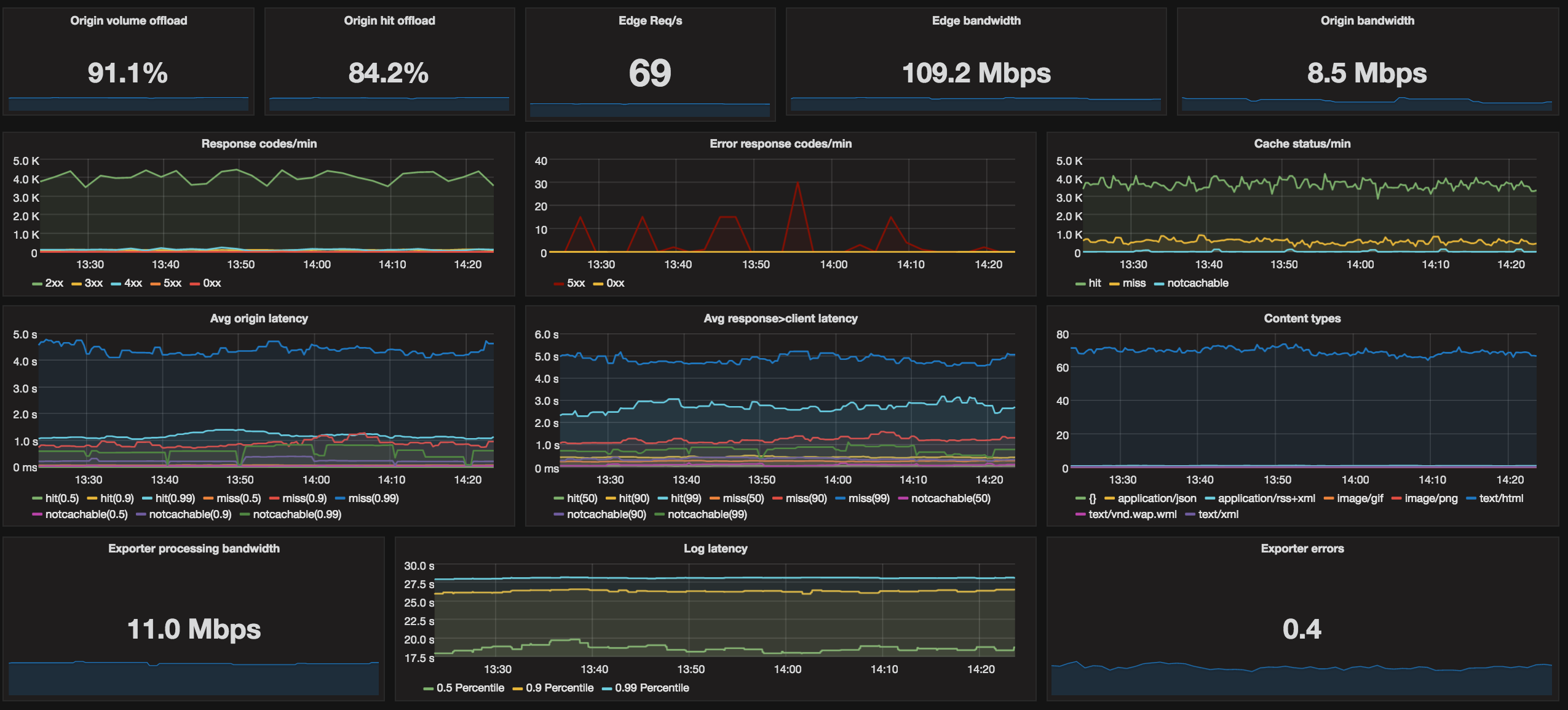Toggle notcachable(50) in response>client latency legend

pyautogui.click(x=951, y=498)
